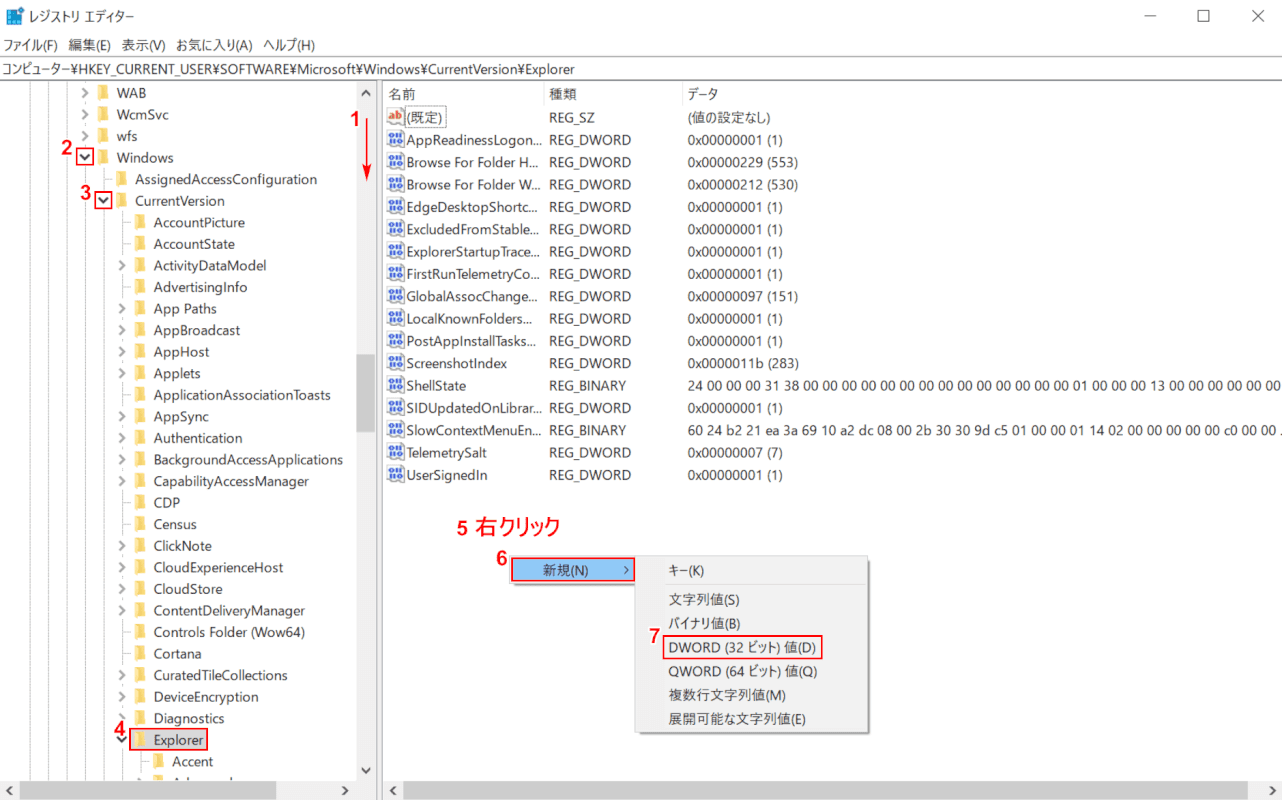This screenshot has width=1282, height=800.
Task: Open the 表示(V) menu
Action: tap(144, 45)
